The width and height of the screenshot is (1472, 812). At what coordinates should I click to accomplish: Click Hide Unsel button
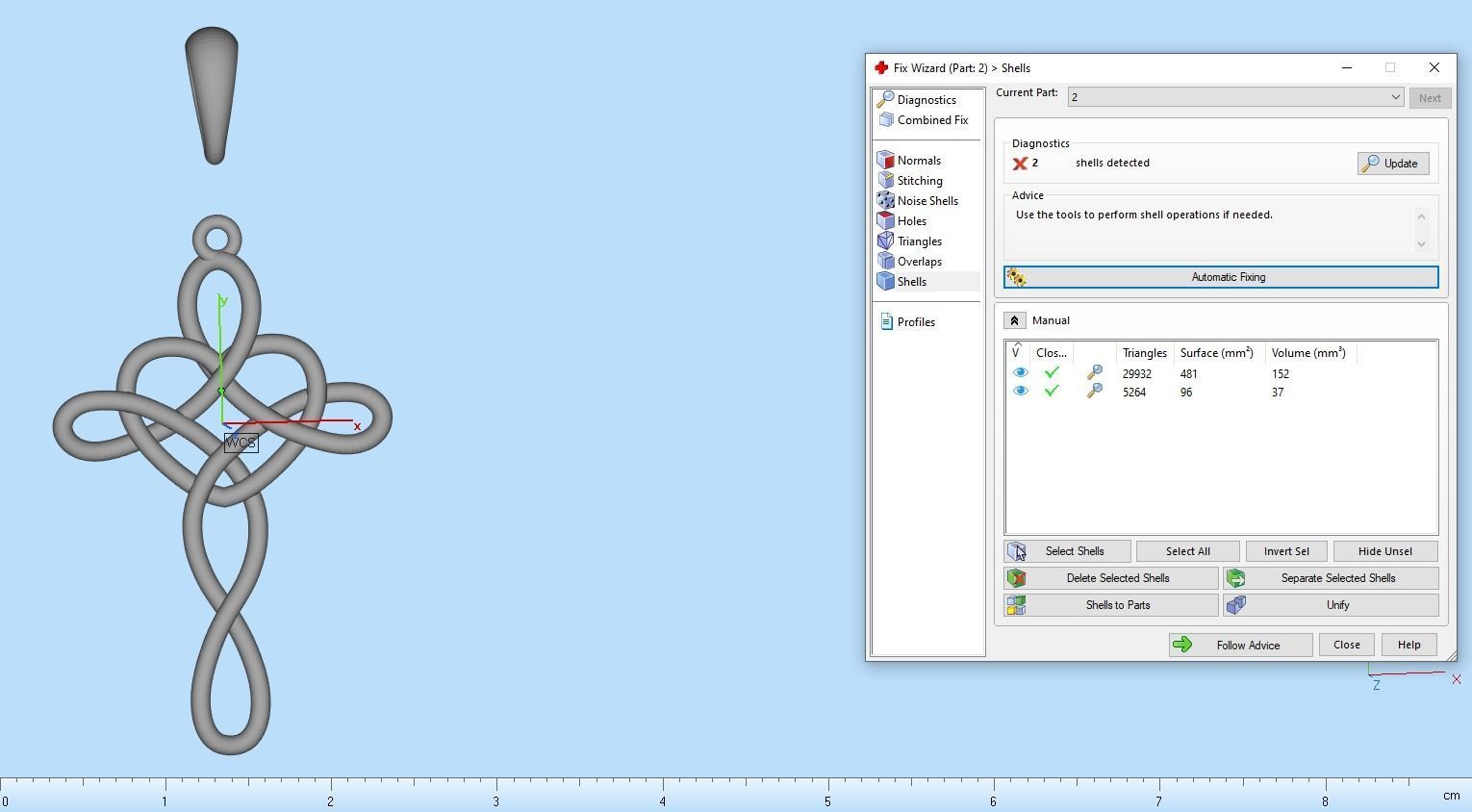[1385, 551]
